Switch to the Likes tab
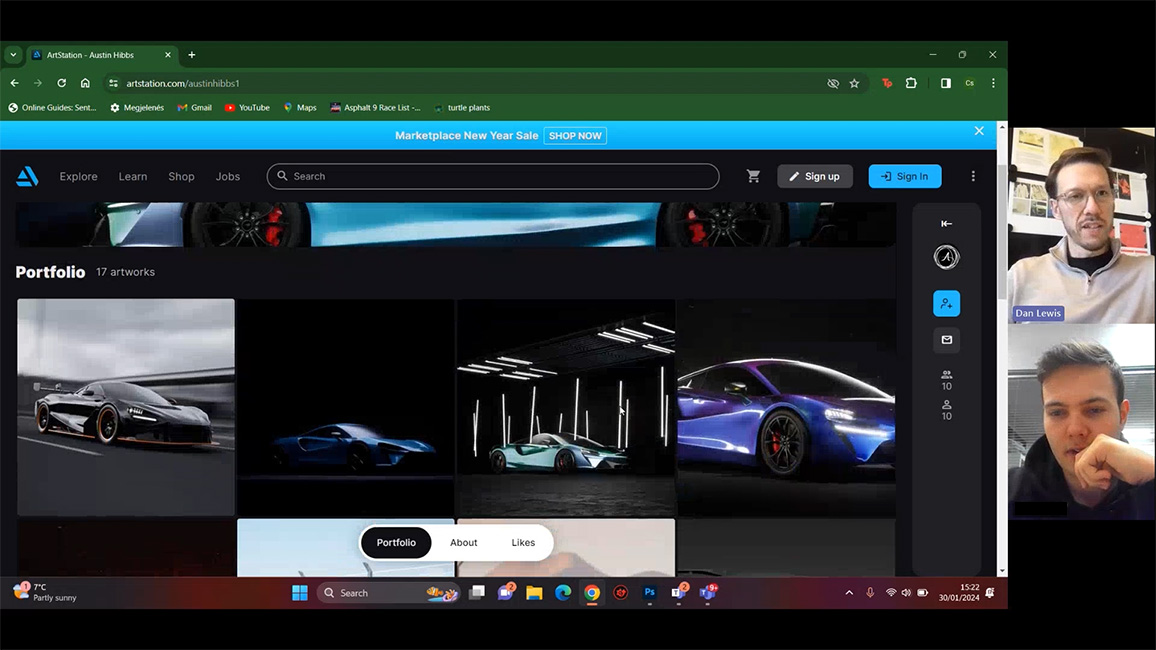The height and width of the screenshot is (650, 1156). 523,542
